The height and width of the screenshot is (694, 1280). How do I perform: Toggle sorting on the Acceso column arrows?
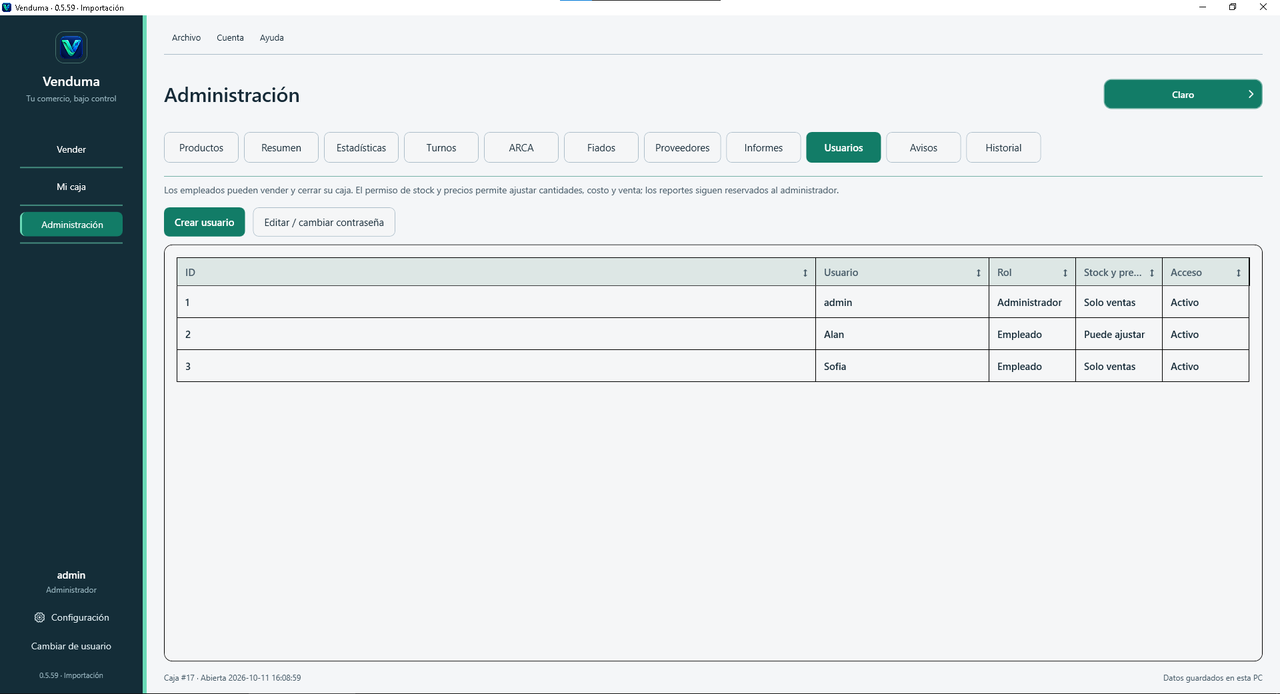point(1238,273)
